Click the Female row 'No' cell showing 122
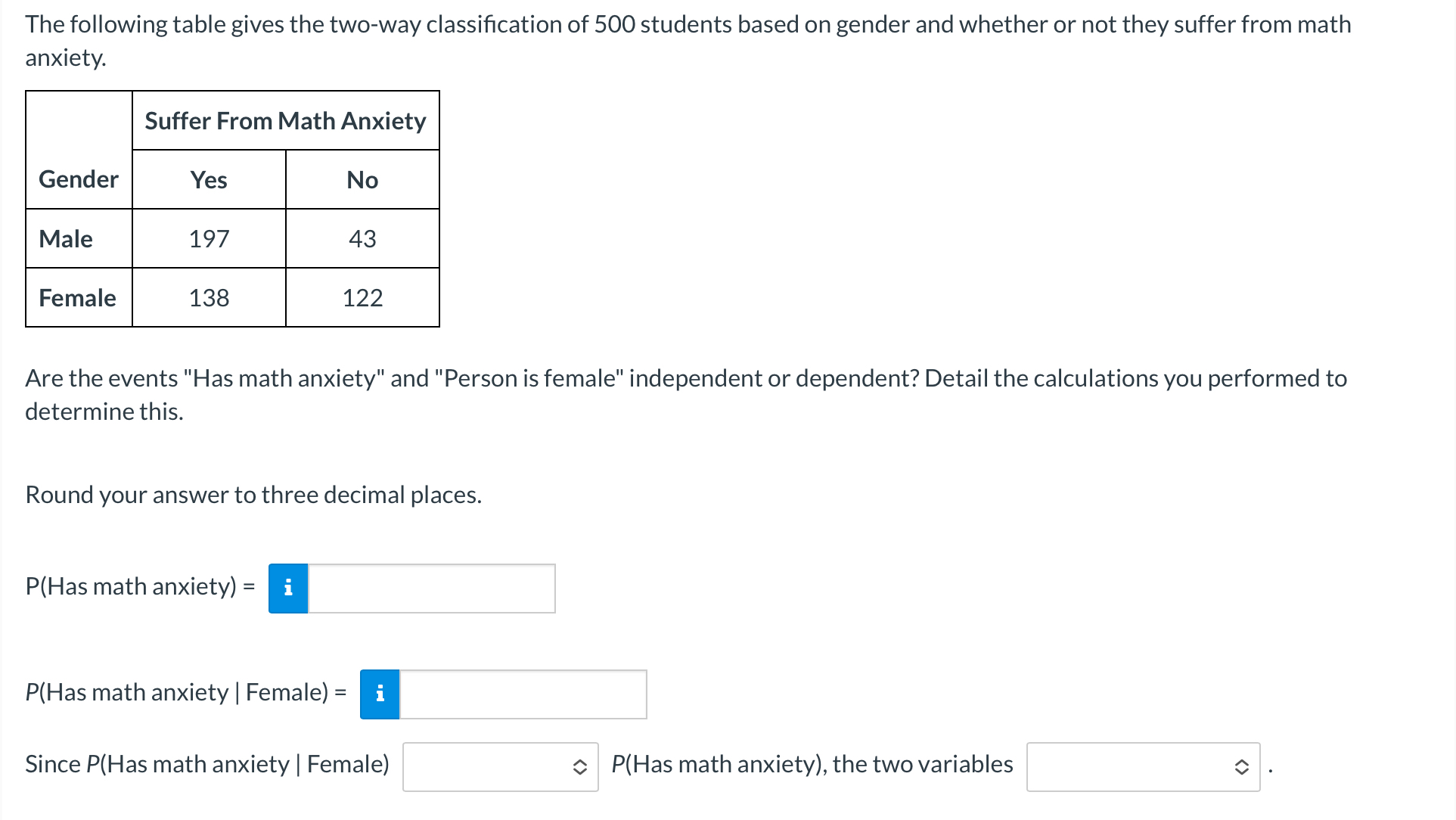The image size is (1456, 820). [362, 297]
